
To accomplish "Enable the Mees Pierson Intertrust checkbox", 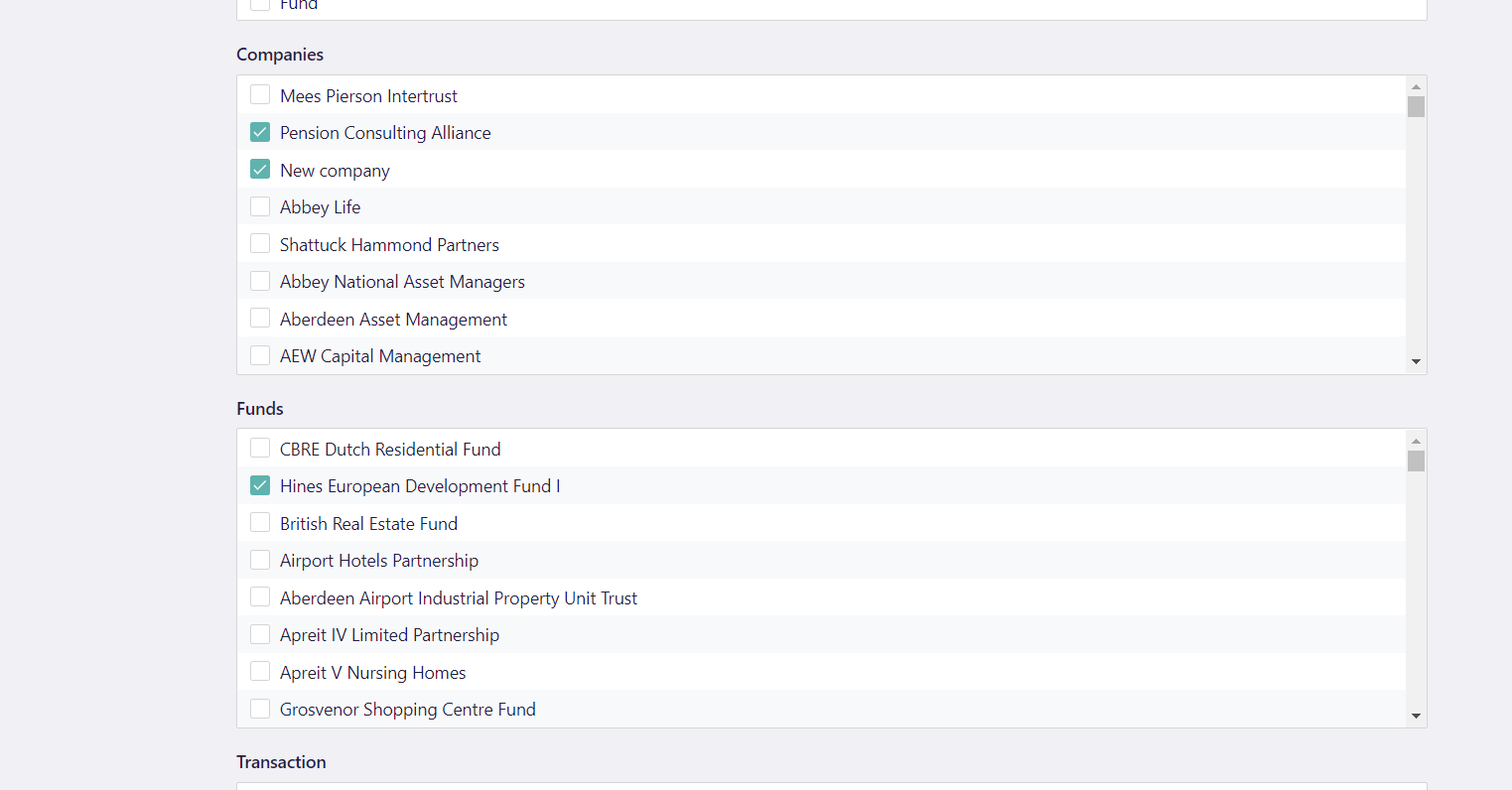I will (259, 93).
